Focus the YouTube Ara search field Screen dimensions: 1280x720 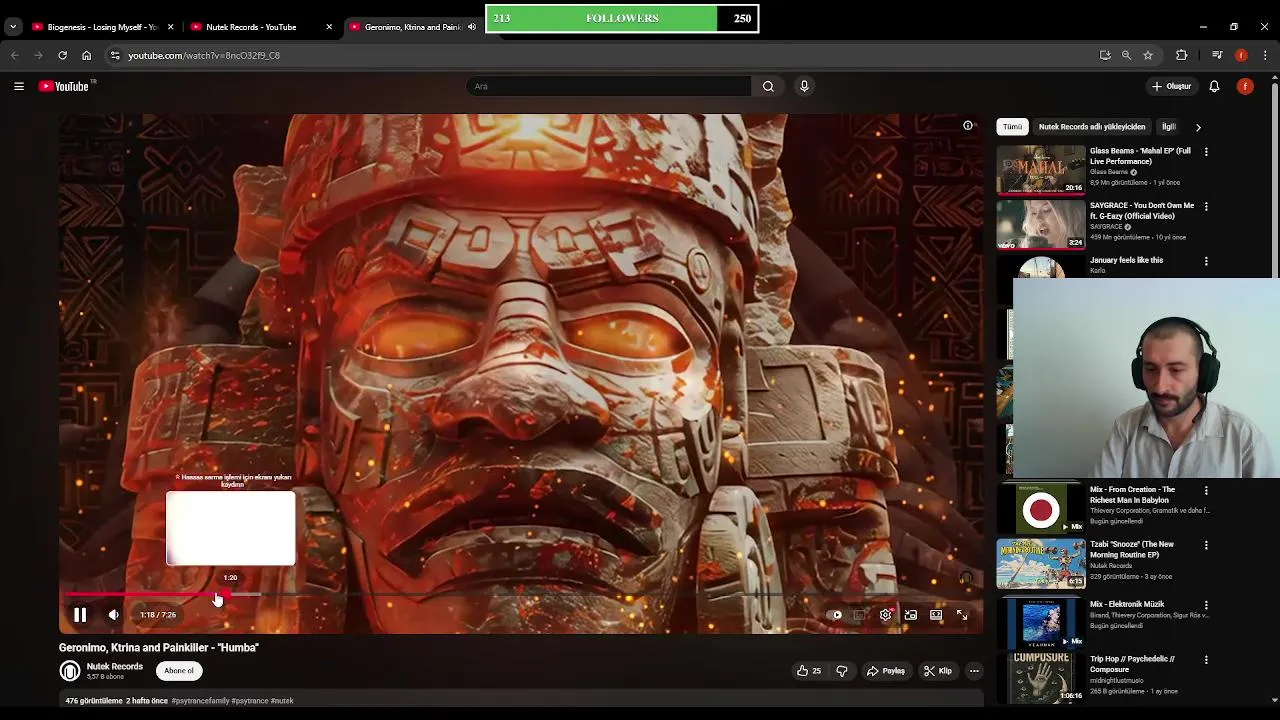[x=608, y=86]
